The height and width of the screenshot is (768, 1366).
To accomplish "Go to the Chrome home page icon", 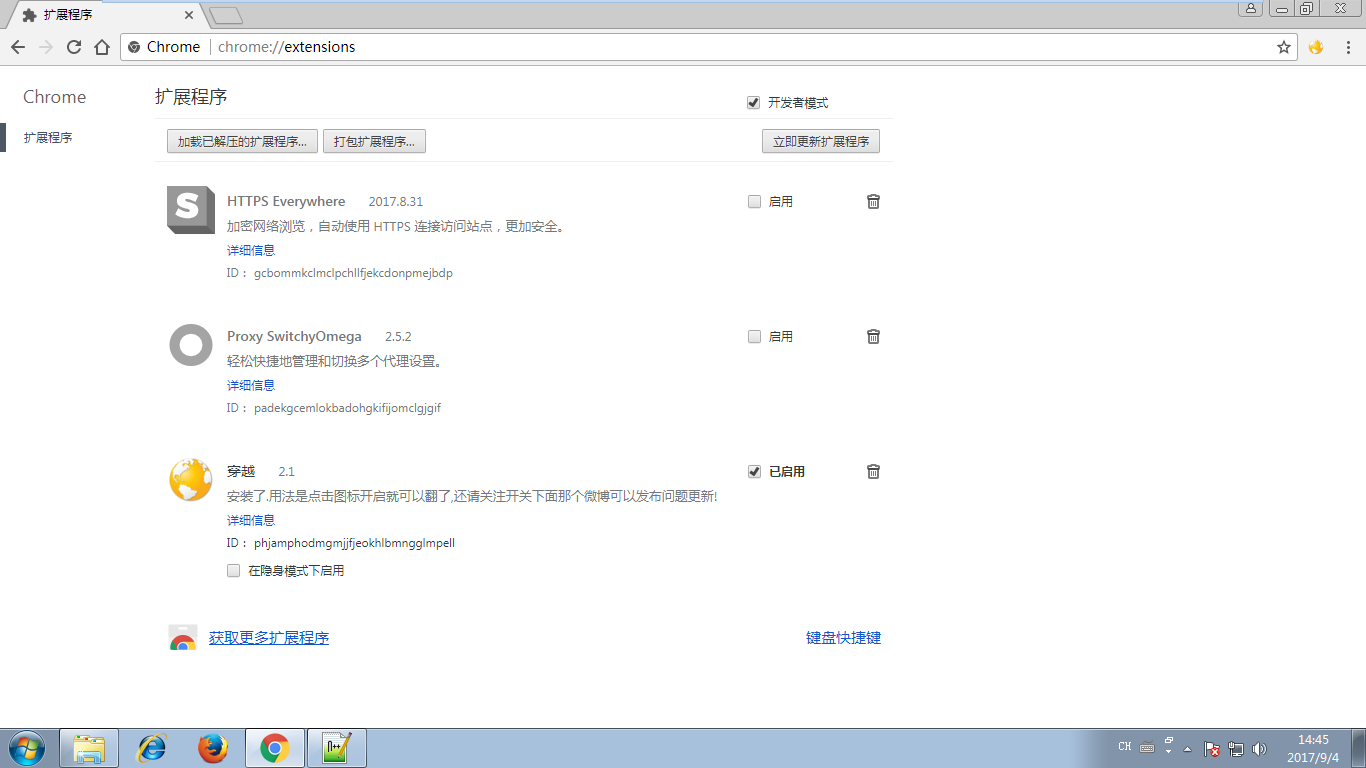I will (x=102, y=47).
